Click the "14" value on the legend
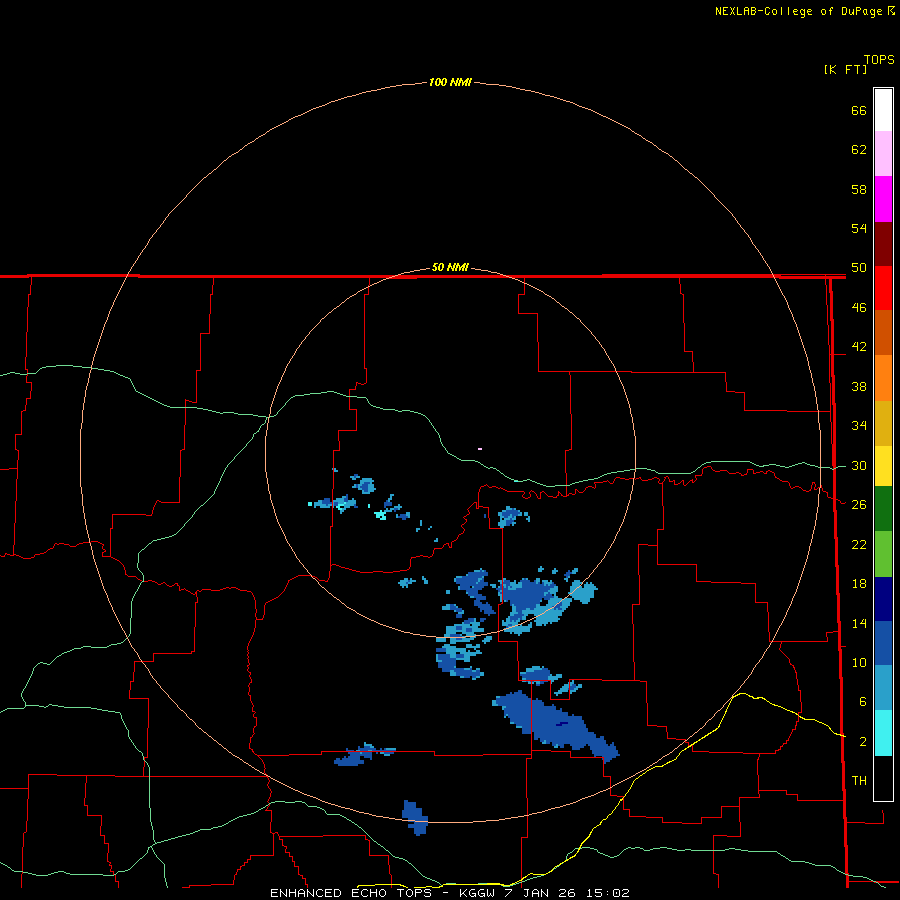900x900 pixels. point(859,623)
